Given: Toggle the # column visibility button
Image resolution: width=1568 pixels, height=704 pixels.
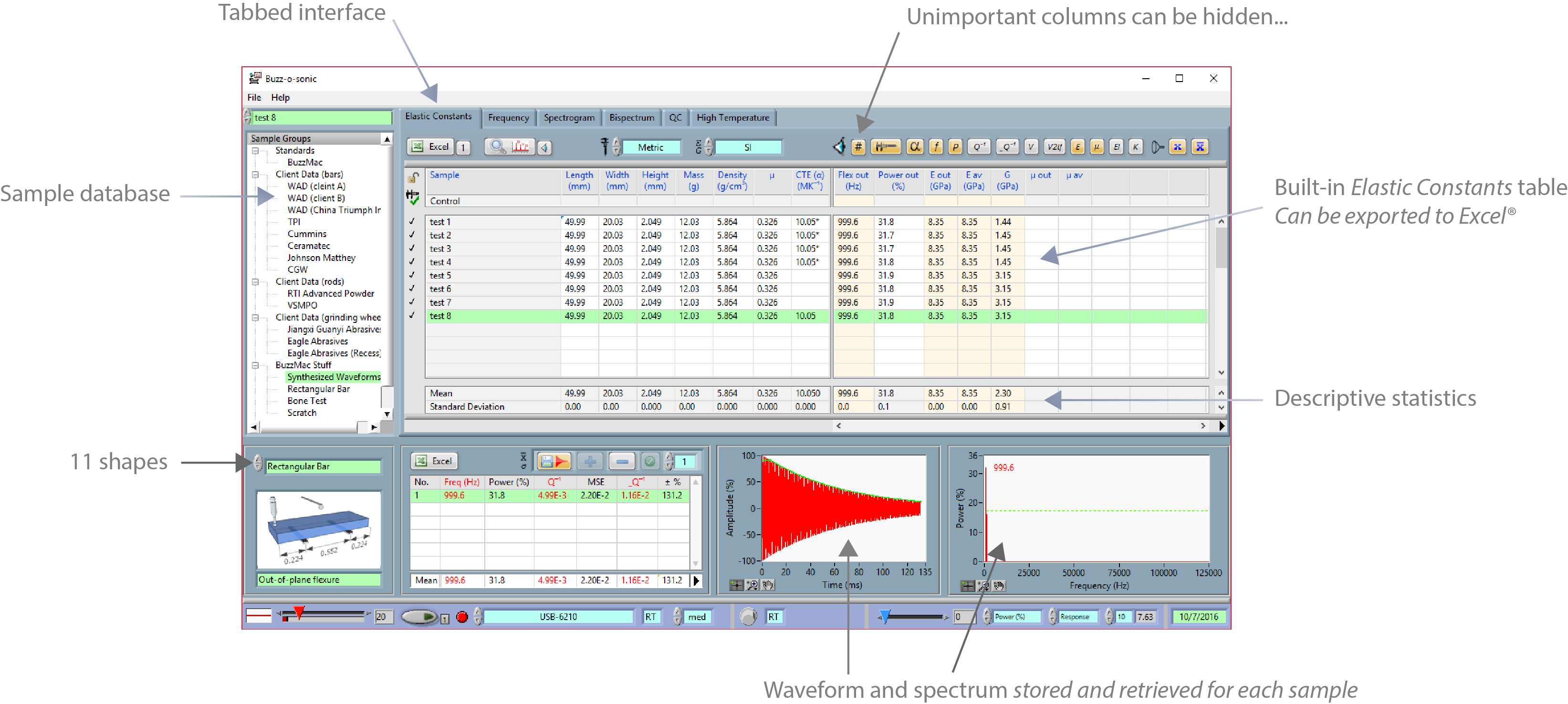Looking at the screenshot, I should [x=857, y=146].
